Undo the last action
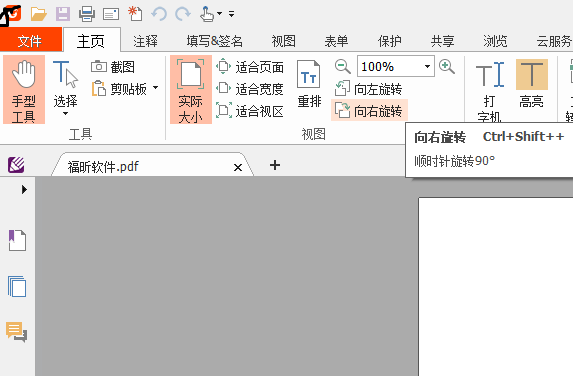 click(159, 14)
